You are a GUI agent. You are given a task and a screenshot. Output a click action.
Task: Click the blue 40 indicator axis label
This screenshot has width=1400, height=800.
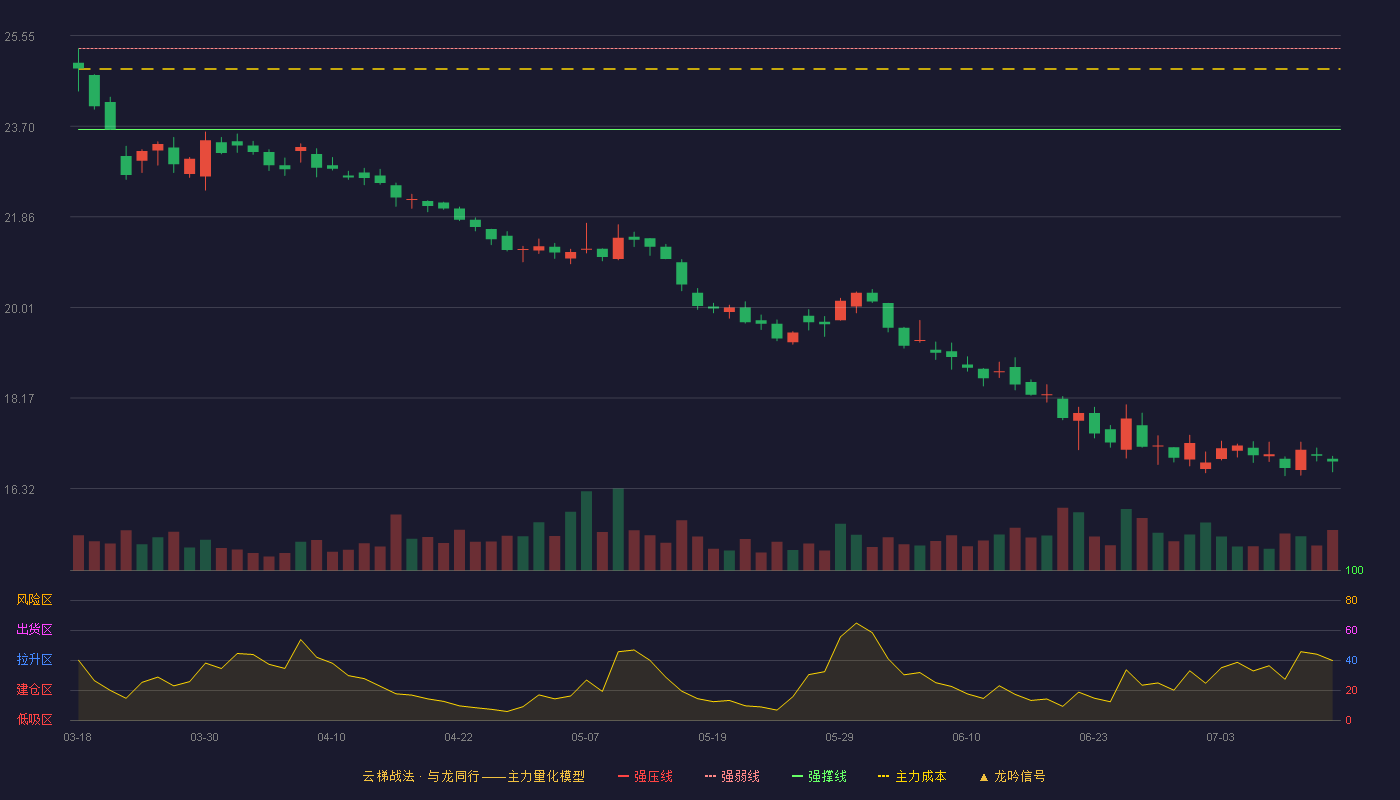1351,661
